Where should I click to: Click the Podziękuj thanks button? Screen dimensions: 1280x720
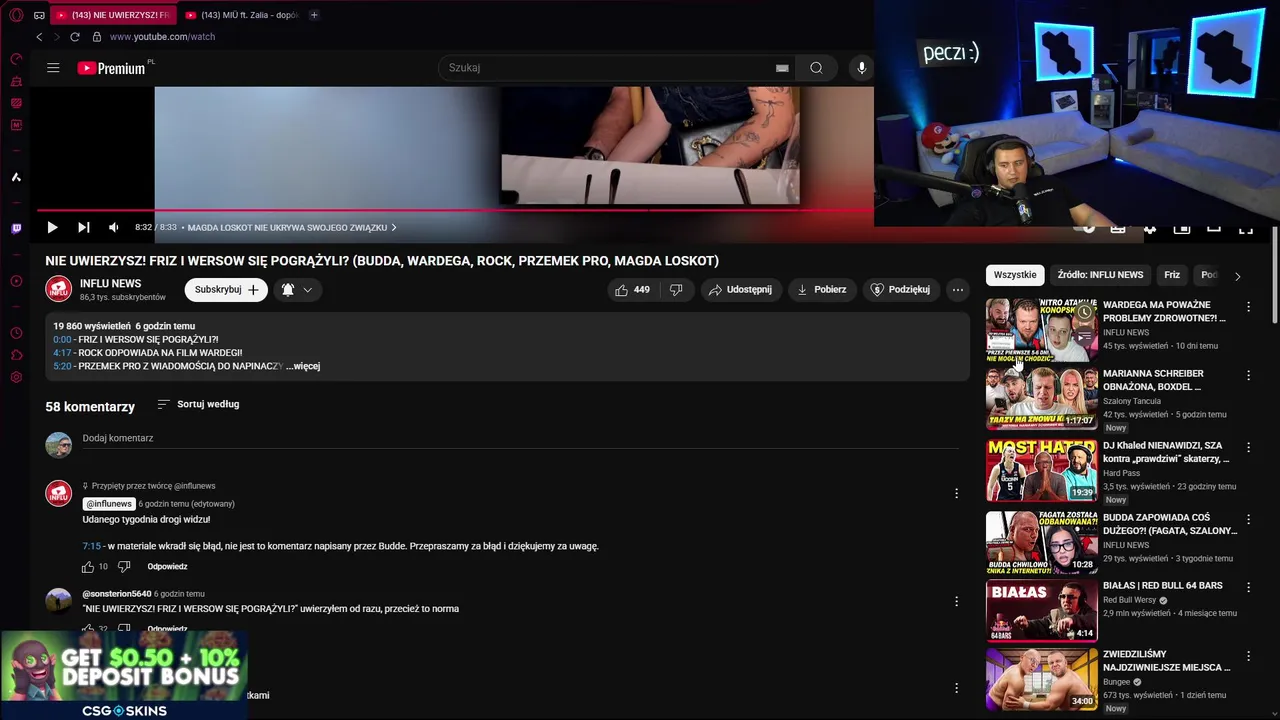(x=900, y=290)
